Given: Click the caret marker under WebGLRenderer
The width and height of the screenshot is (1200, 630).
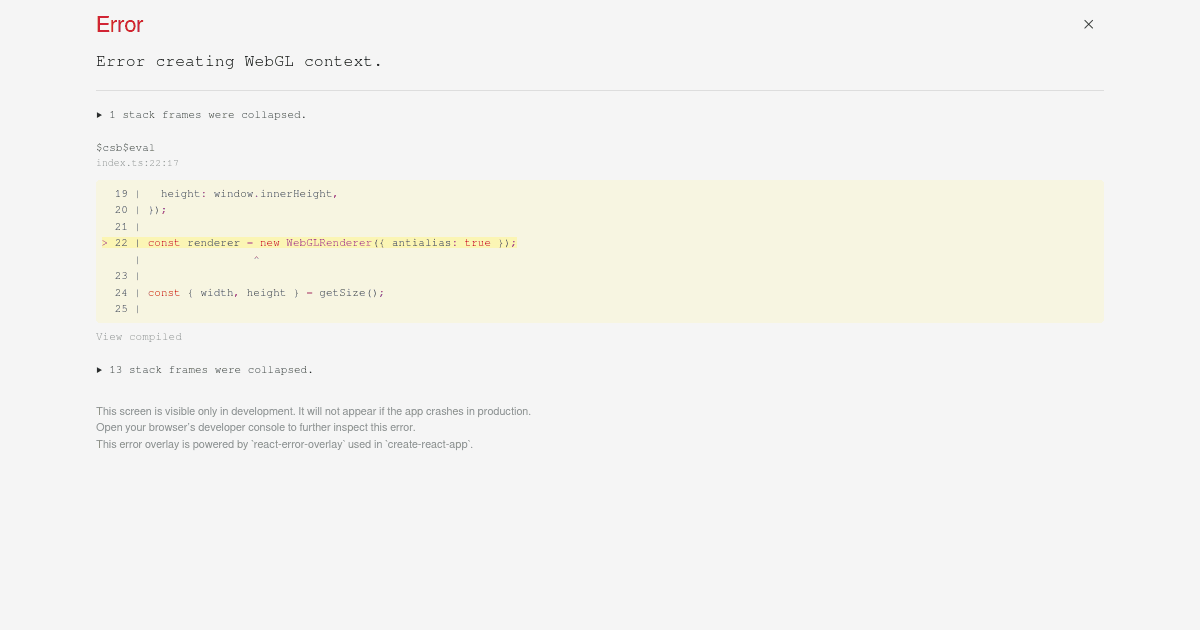Looking at the screenshot, I should [x=256, y=259].
